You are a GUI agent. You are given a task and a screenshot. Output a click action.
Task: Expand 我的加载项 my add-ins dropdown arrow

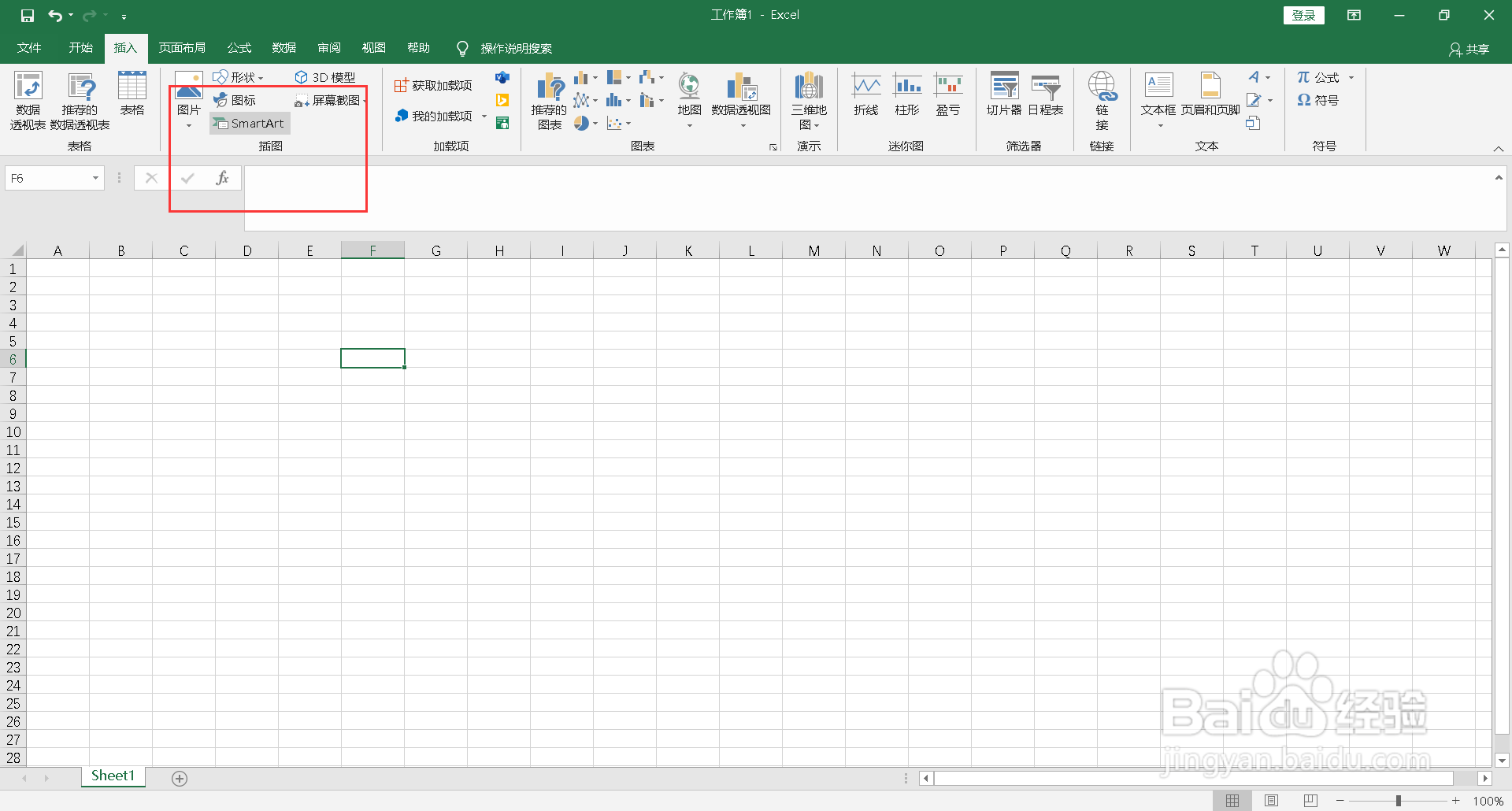[x=484, y=117]
